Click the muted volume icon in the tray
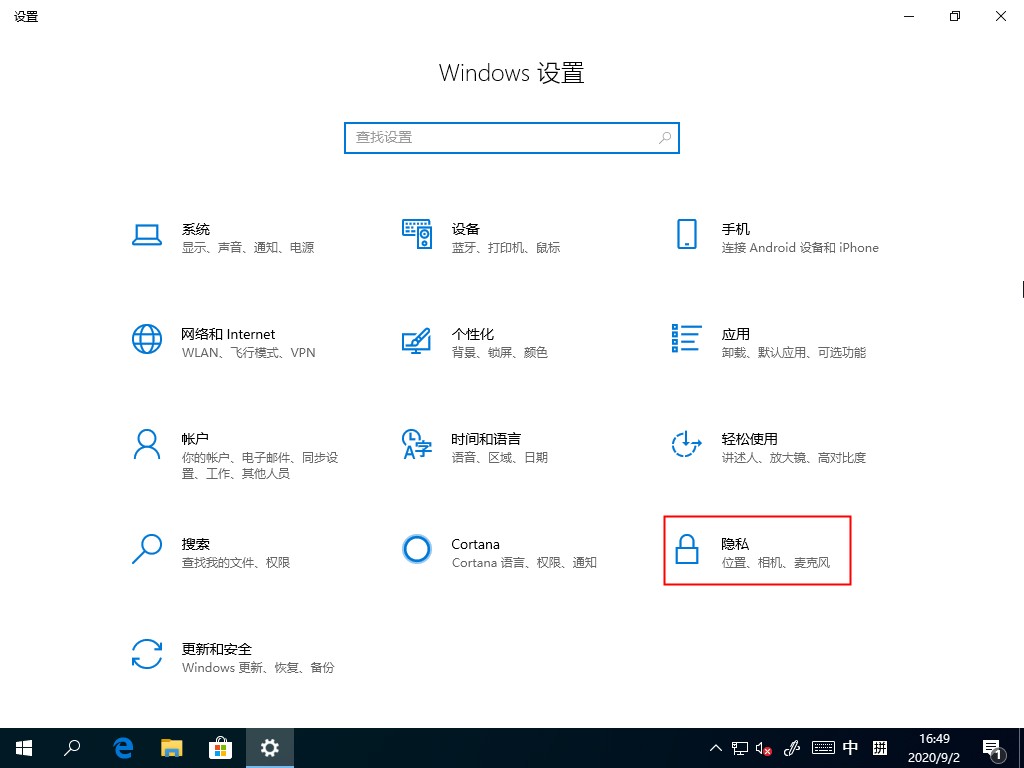 (x=764, y=747)
